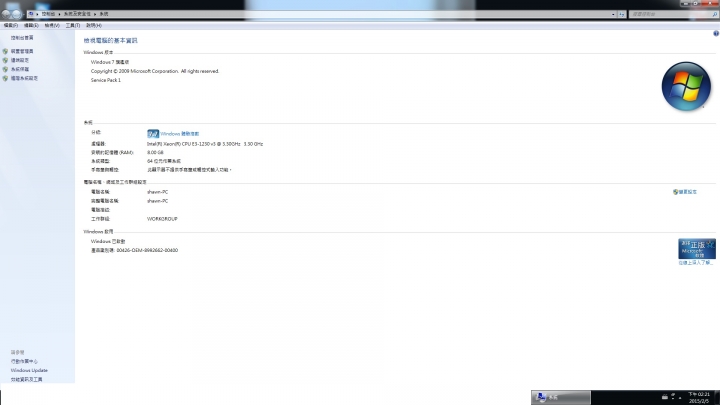Refresh the address bar view
This screenshot has height=405, width=720.
point(622,14)
